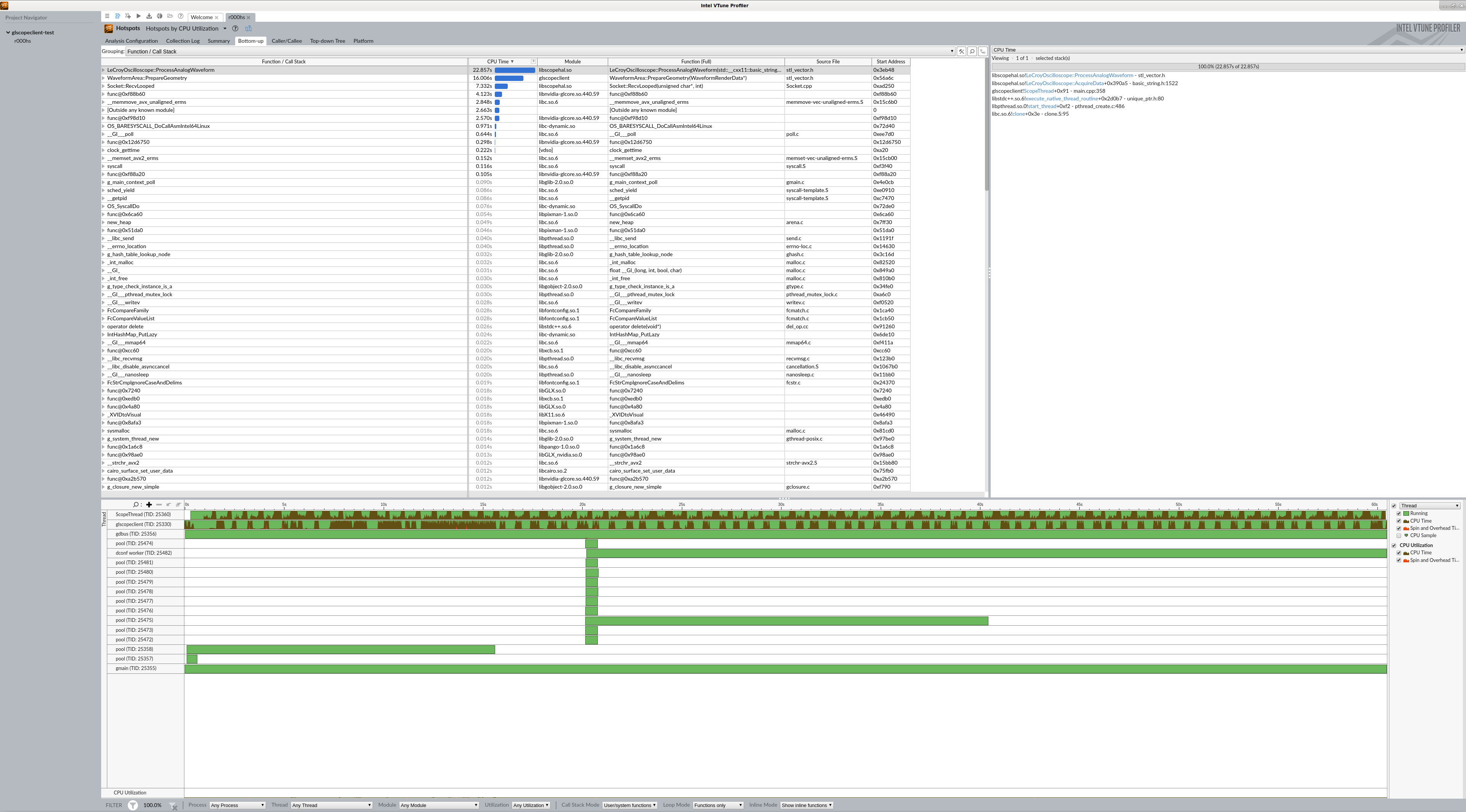This screenshot has height=812, width=1466.
Task: Close the r000hs tab with its X
Action: point(248,18)
